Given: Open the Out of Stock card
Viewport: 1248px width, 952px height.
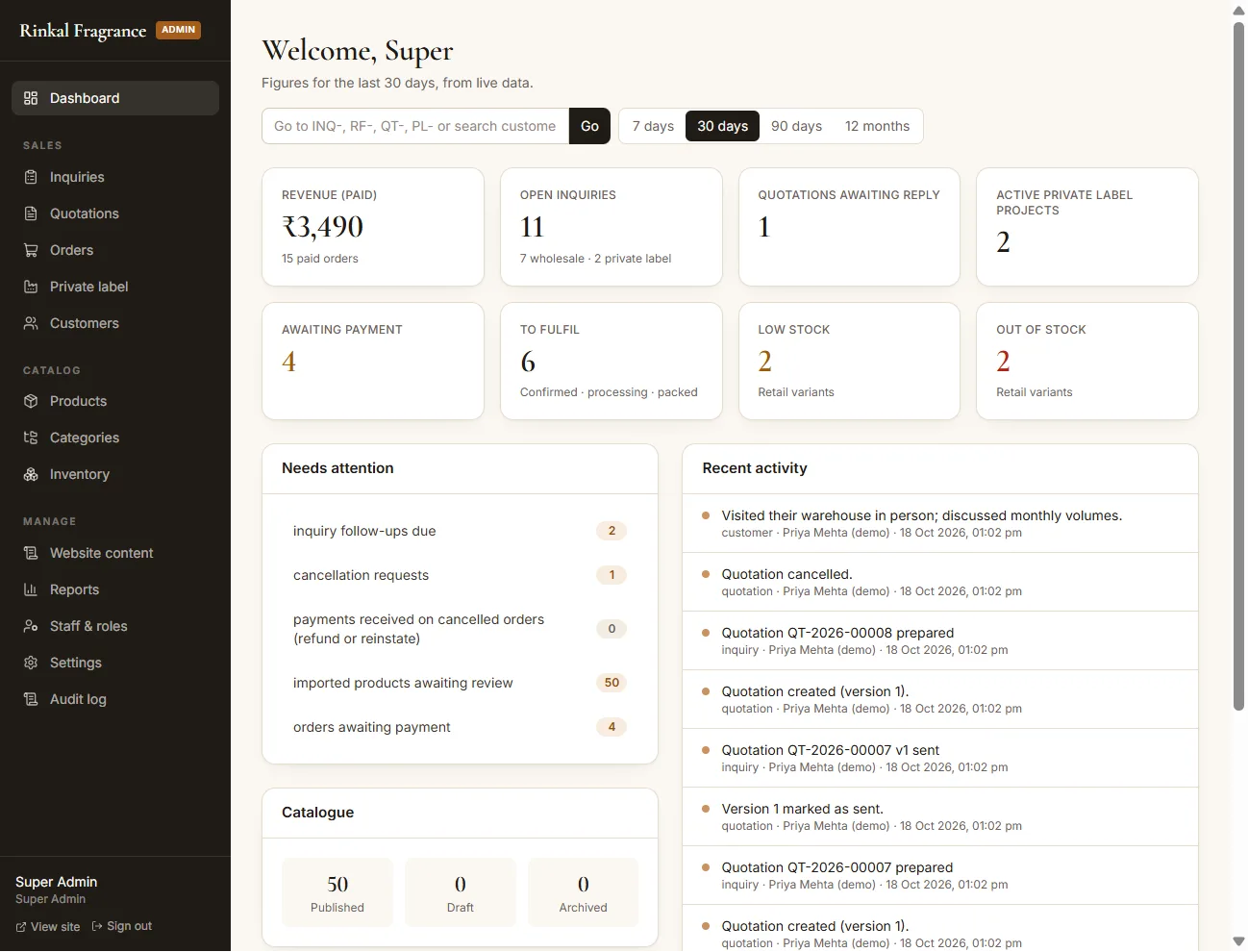Looking at the screenshot, I should (1087, 362).
